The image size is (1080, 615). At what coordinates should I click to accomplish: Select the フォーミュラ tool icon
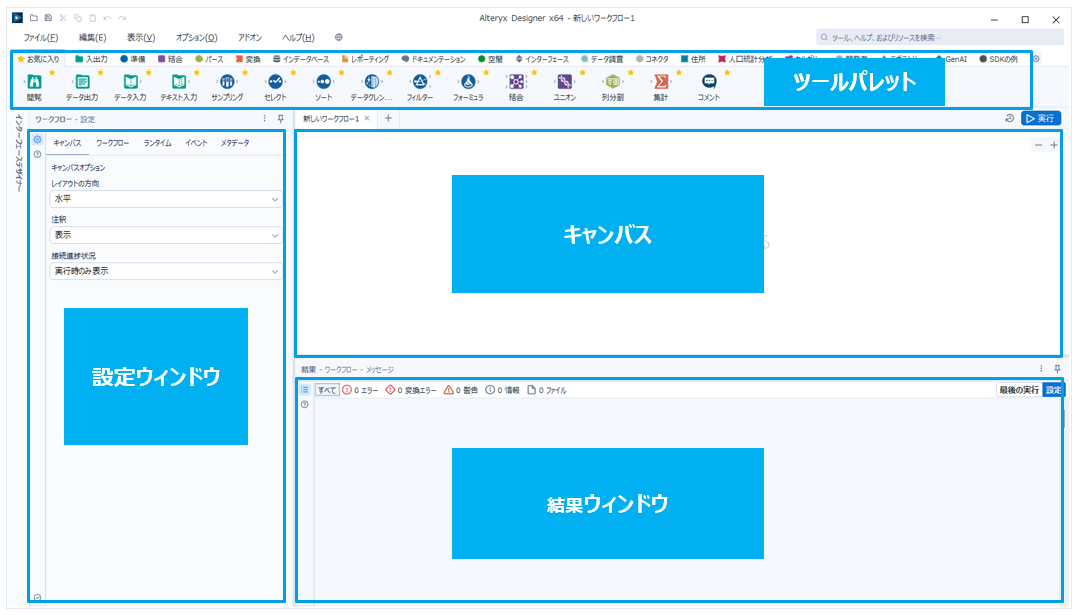(x=468, y=82)
